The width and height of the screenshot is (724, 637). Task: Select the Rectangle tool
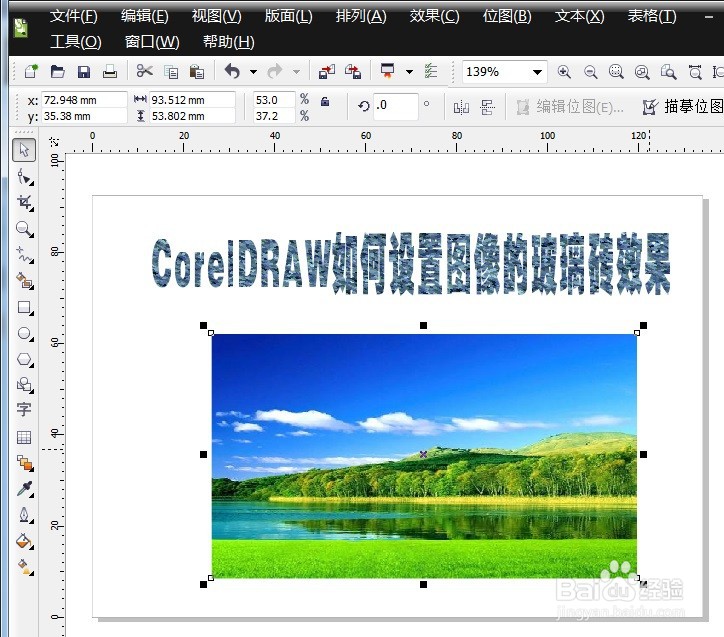click(24, 307)
